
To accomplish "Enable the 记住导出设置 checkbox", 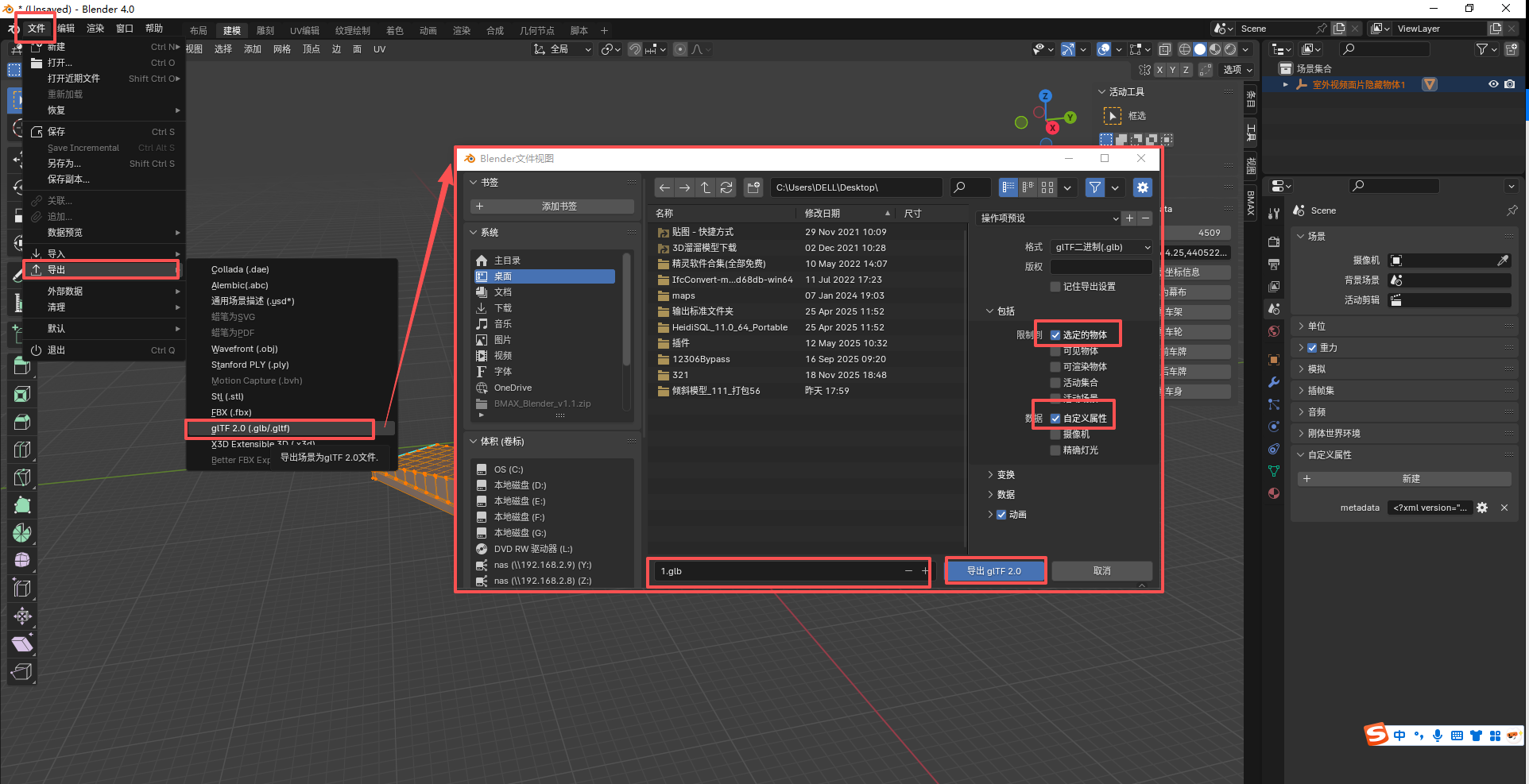I will (1055, 287).
